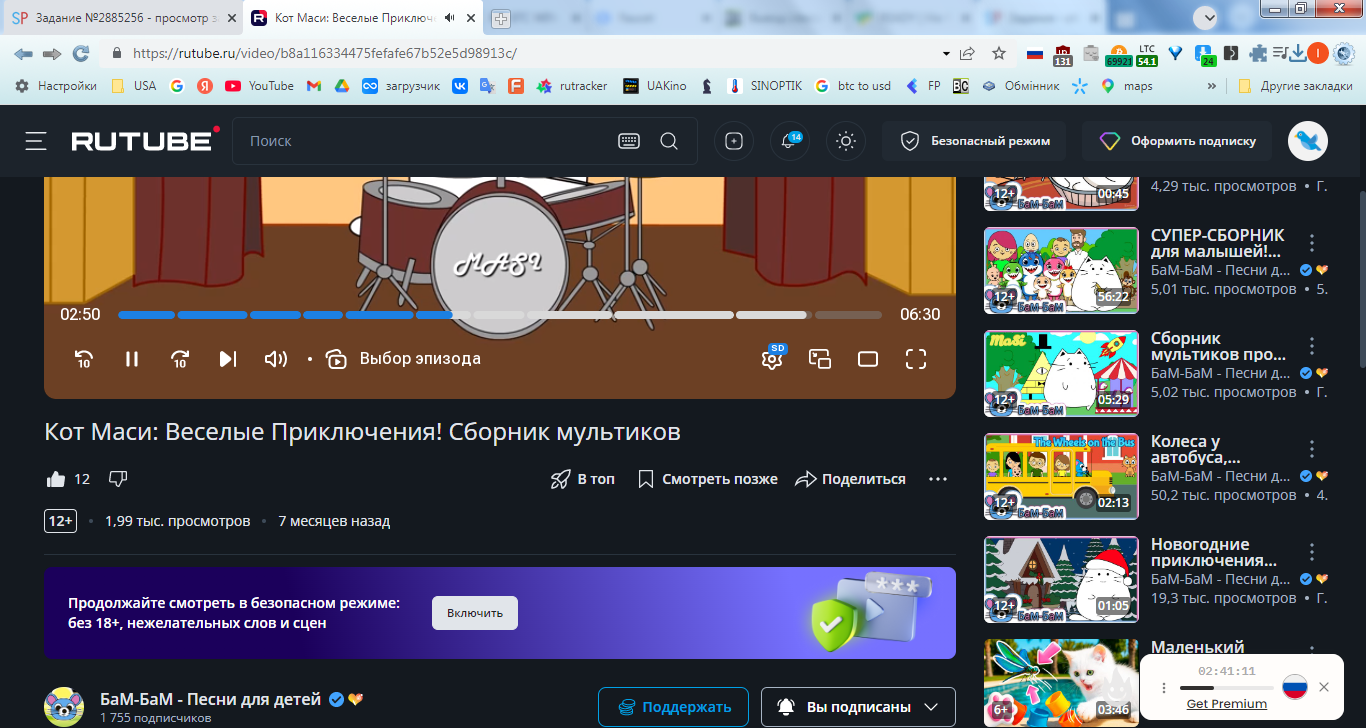Screen dimensions: 1366x728
Task: Click the search magnifier icon
Action: 669,141
